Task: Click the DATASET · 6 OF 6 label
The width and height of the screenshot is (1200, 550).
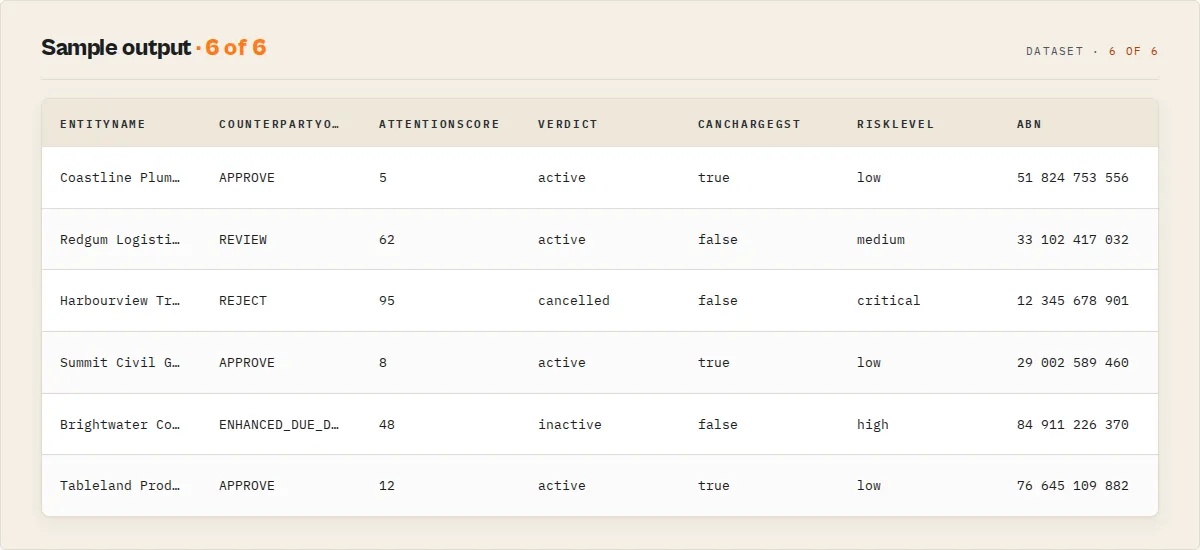Action: (1092, 51)
